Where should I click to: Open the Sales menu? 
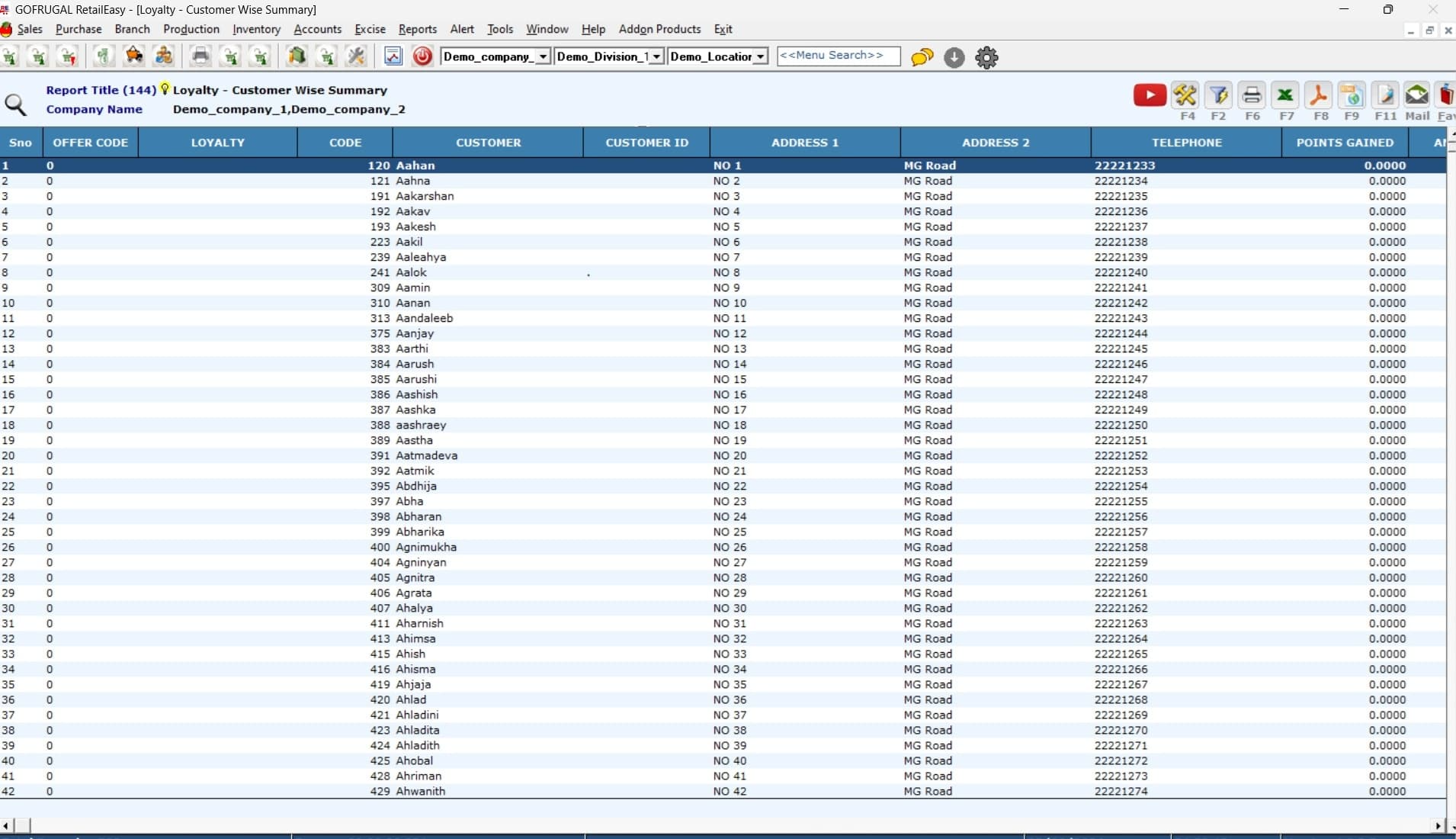(x=30, y=29)
